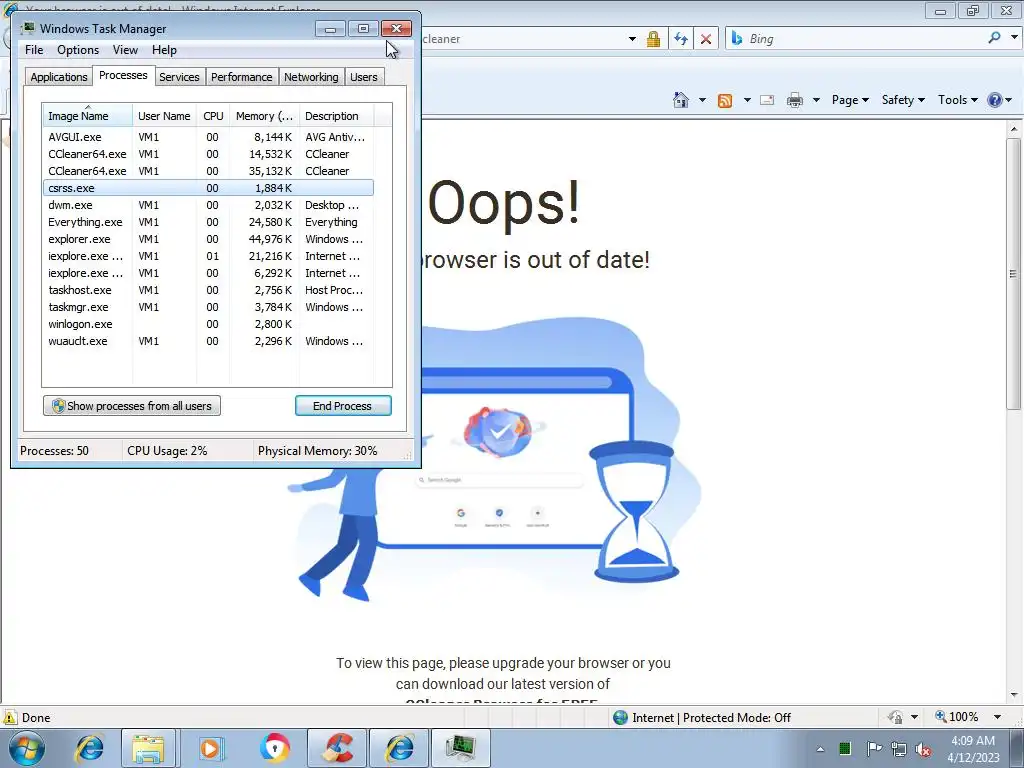Screen dimensions: 1024x768
Task: Select the winlogon.exe process row
Action: tap(208, 324)
